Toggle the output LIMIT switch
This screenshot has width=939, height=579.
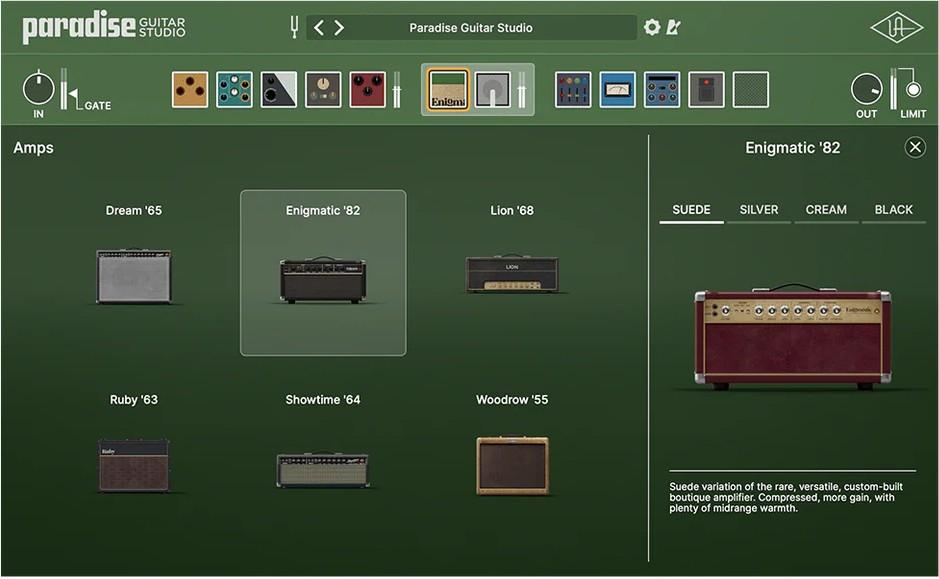point(912,90)
